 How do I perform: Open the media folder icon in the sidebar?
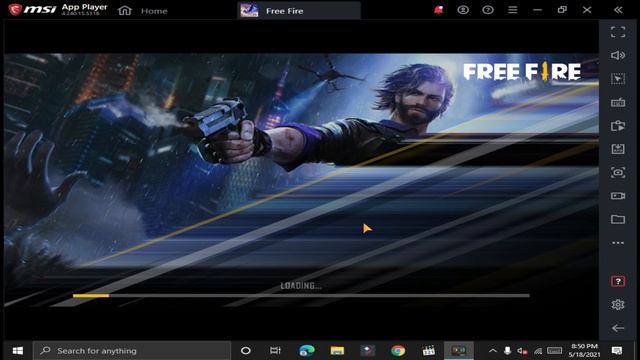click(x=618, y=219)
